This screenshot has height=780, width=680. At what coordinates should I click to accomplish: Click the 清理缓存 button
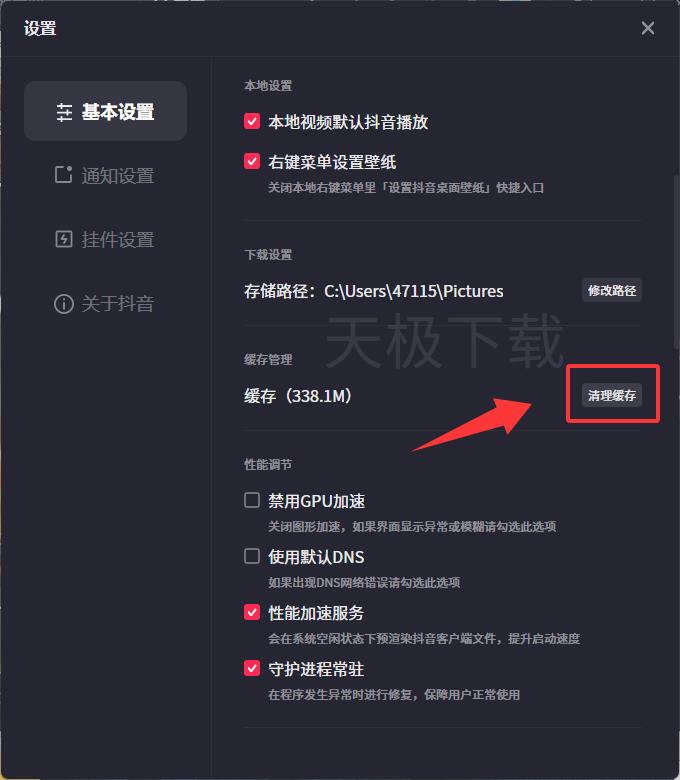click(612, 395)
